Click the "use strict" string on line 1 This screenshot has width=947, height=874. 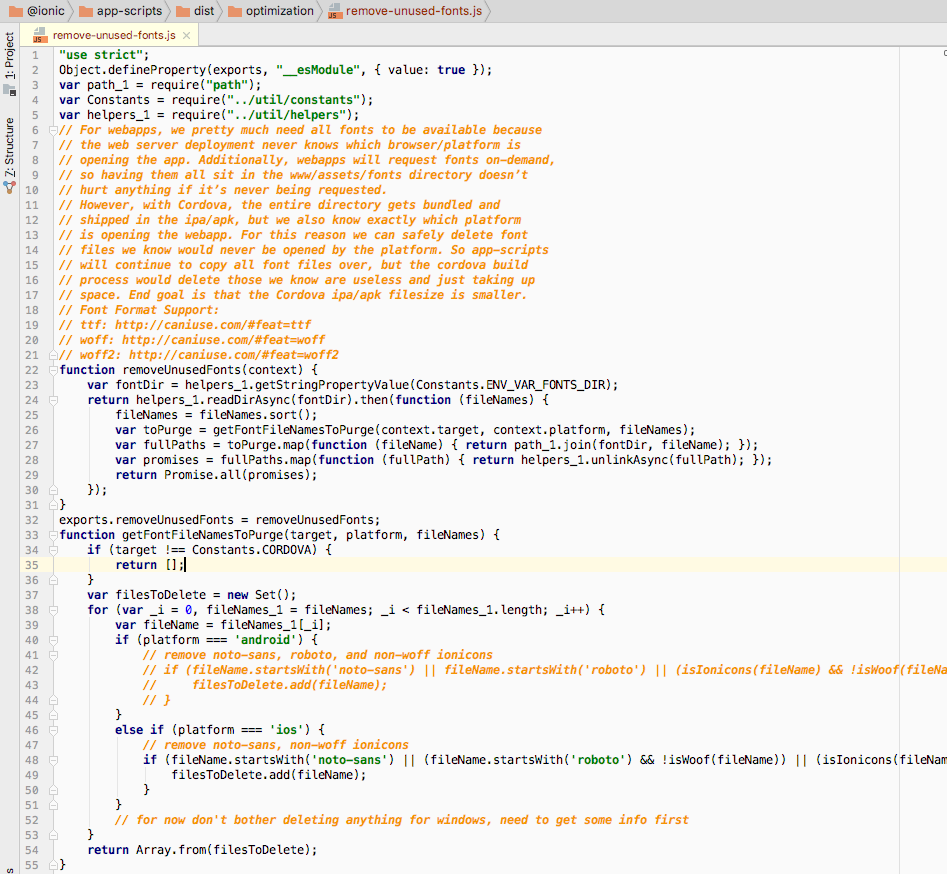point(100,55)
